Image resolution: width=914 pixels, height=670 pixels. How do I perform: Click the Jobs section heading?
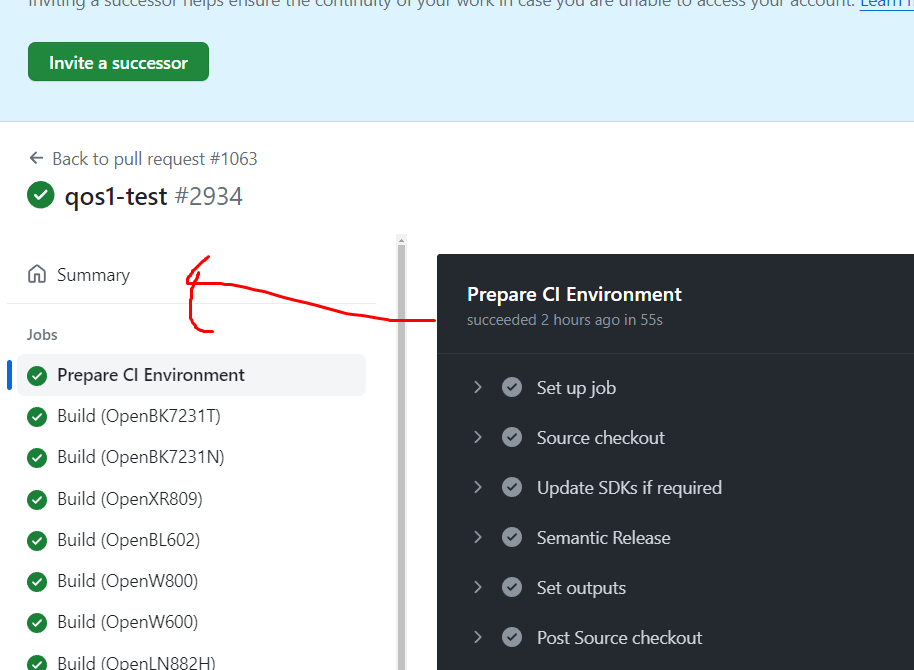click(42, 335)
